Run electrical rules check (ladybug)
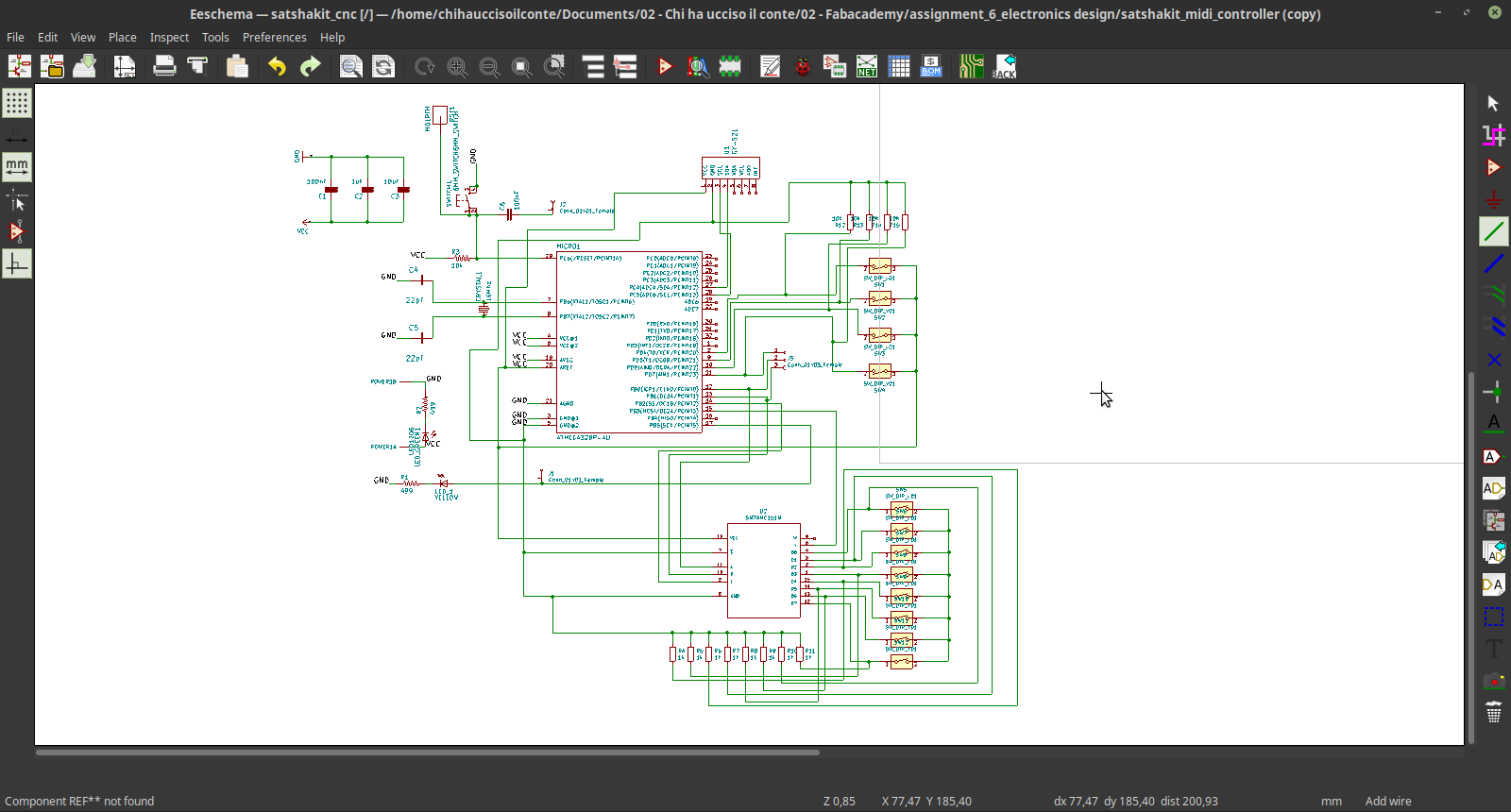The image size is (1511, 812). 803,66
